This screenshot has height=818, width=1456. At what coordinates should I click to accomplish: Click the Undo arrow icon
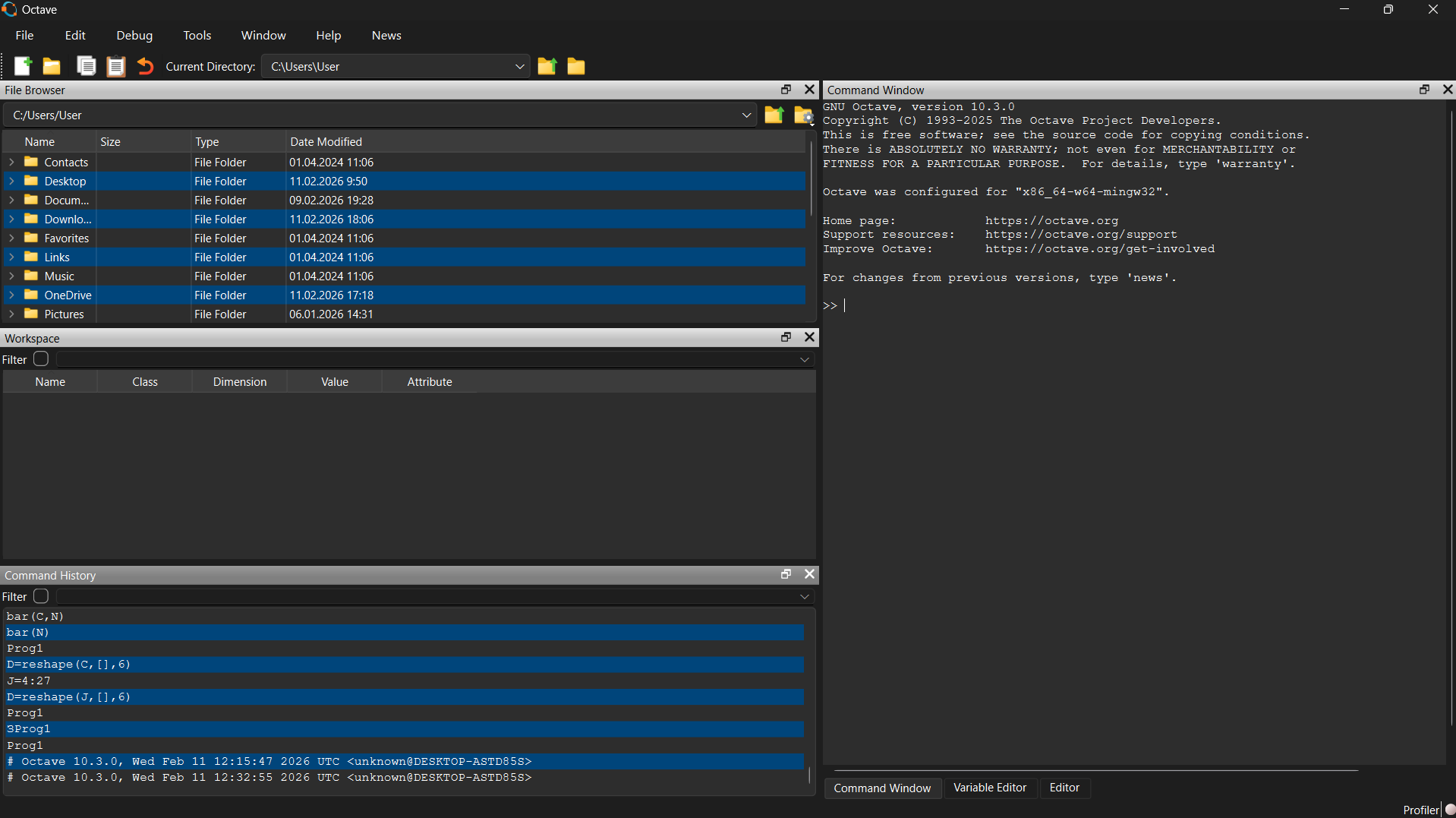point(145,67)
